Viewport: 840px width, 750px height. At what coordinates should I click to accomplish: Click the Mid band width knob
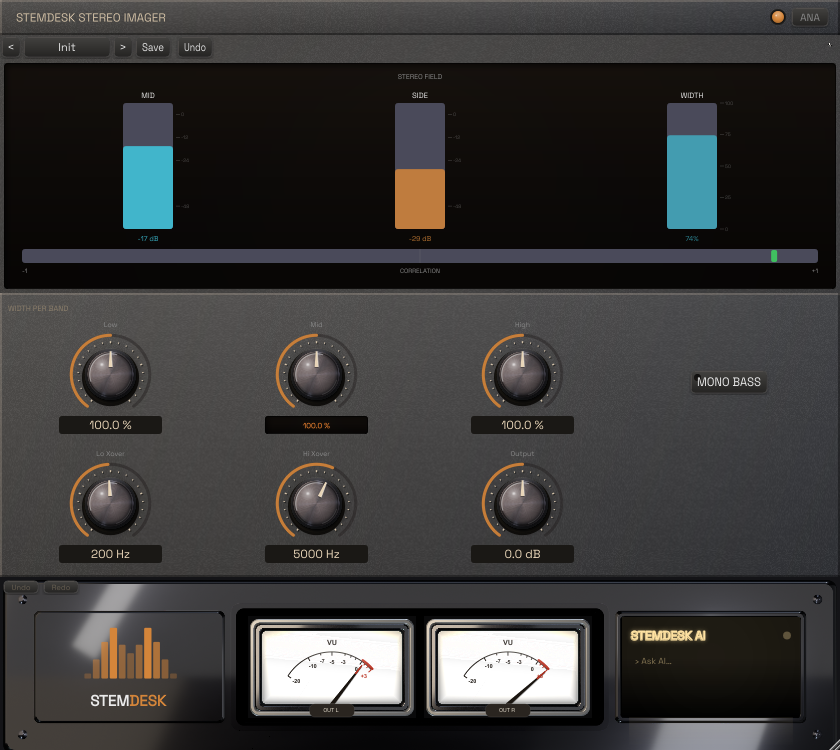tap(316, 374)
